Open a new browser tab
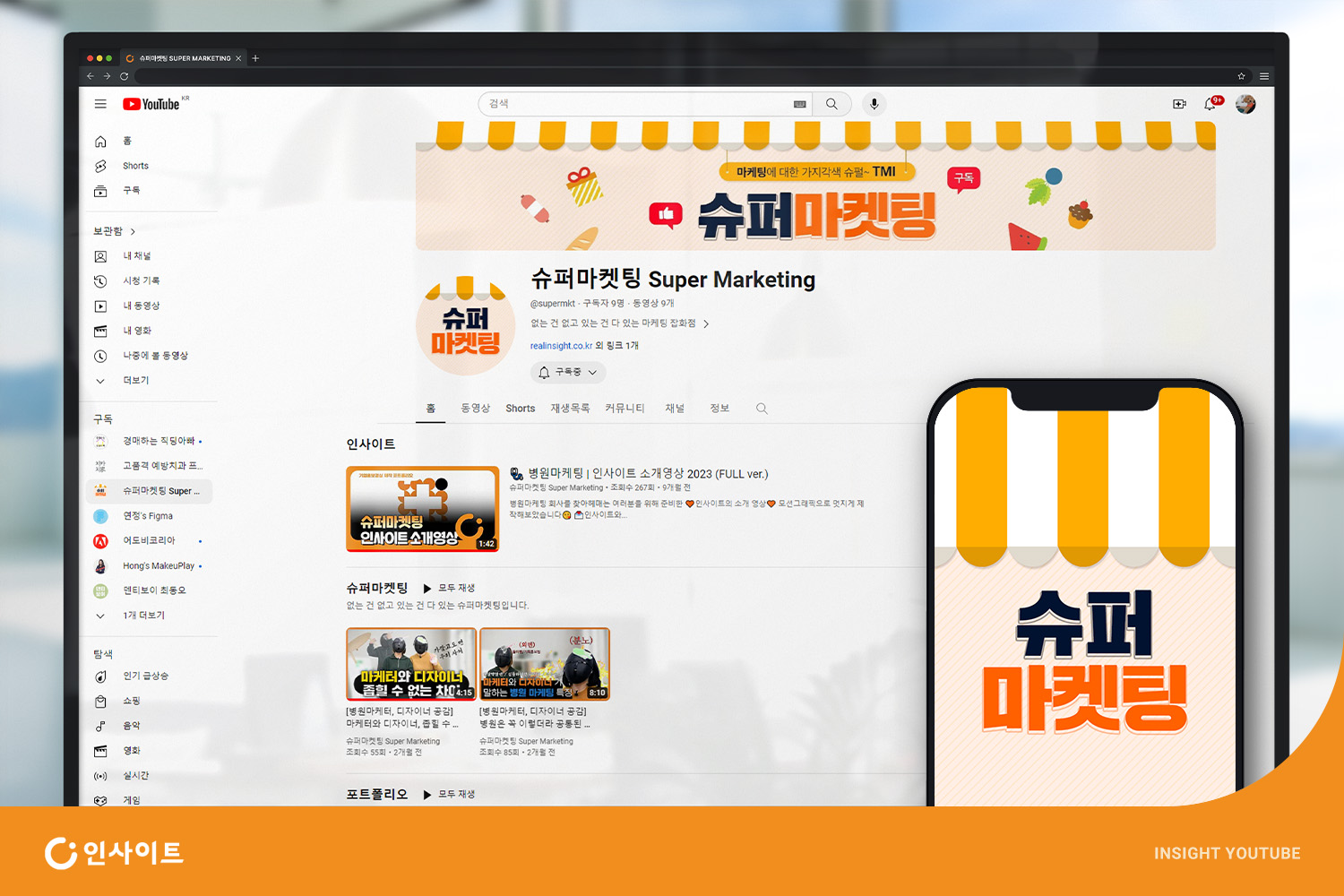The width and height of the screenshot is (1344, 896). point(255,58)
